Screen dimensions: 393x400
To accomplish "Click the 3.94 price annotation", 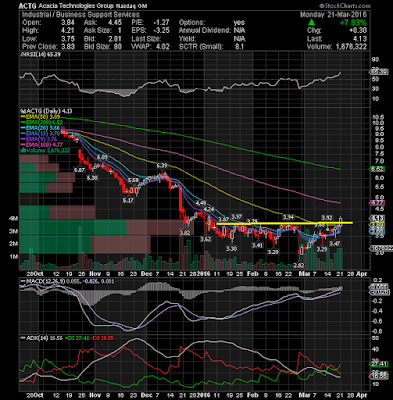I will (x=288, y=217).
